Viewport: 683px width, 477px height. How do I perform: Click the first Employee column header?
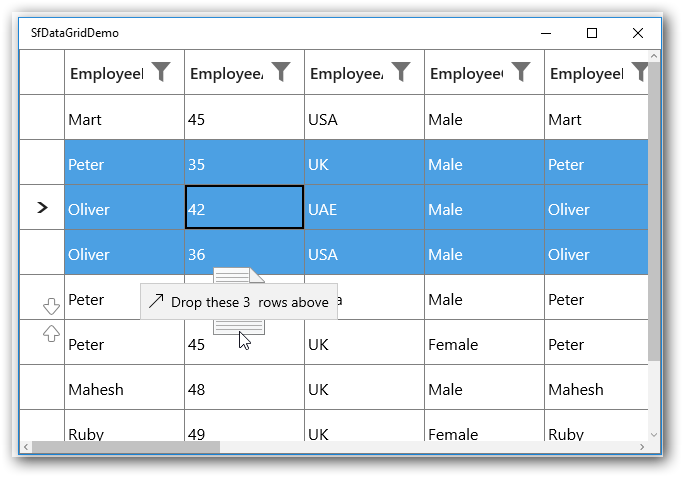[x=125, y=72]
